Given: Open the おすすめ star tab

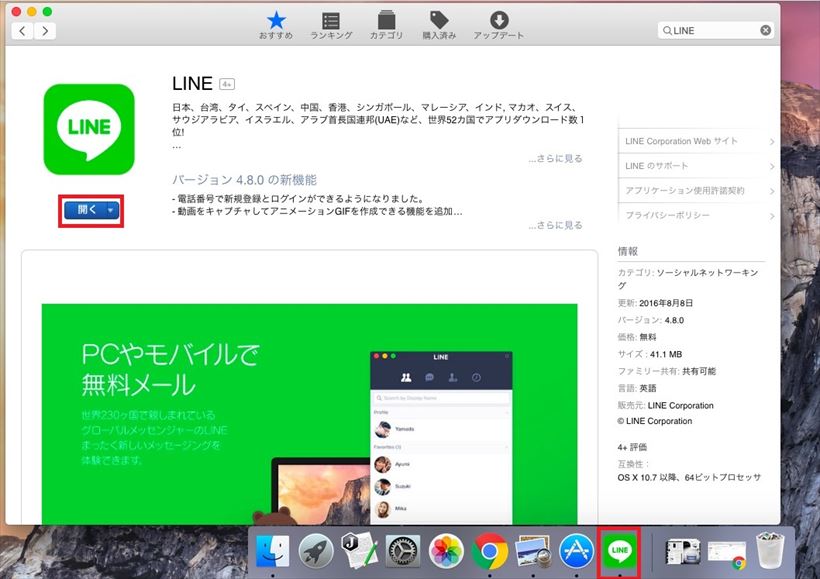Looking at the screenshot, I should pos(276,25).
